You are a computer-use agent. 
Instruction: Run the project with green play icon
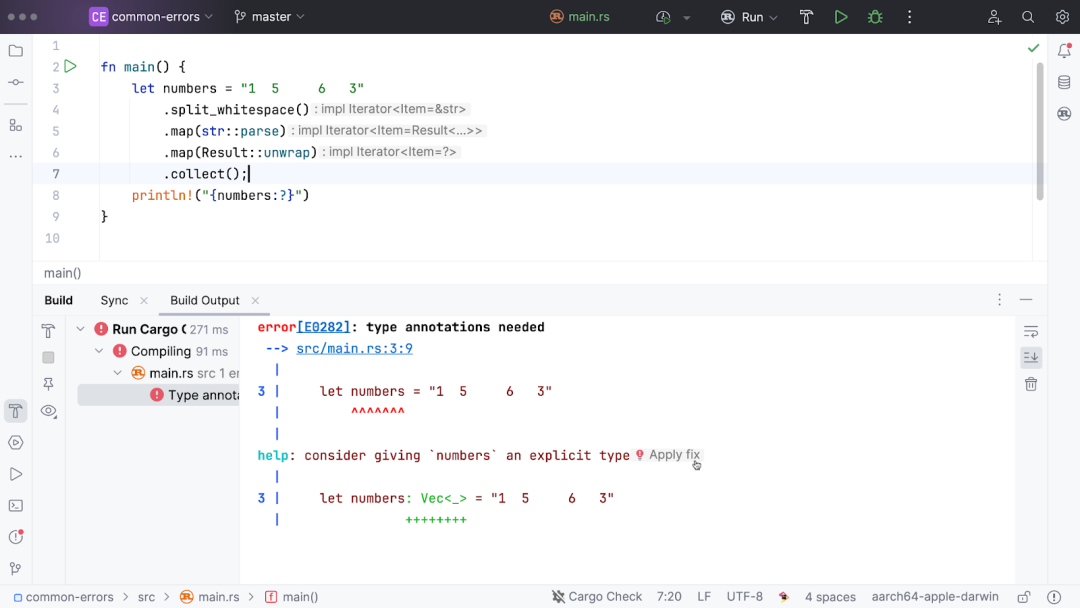pyautogui.click(x=840, y=17)
